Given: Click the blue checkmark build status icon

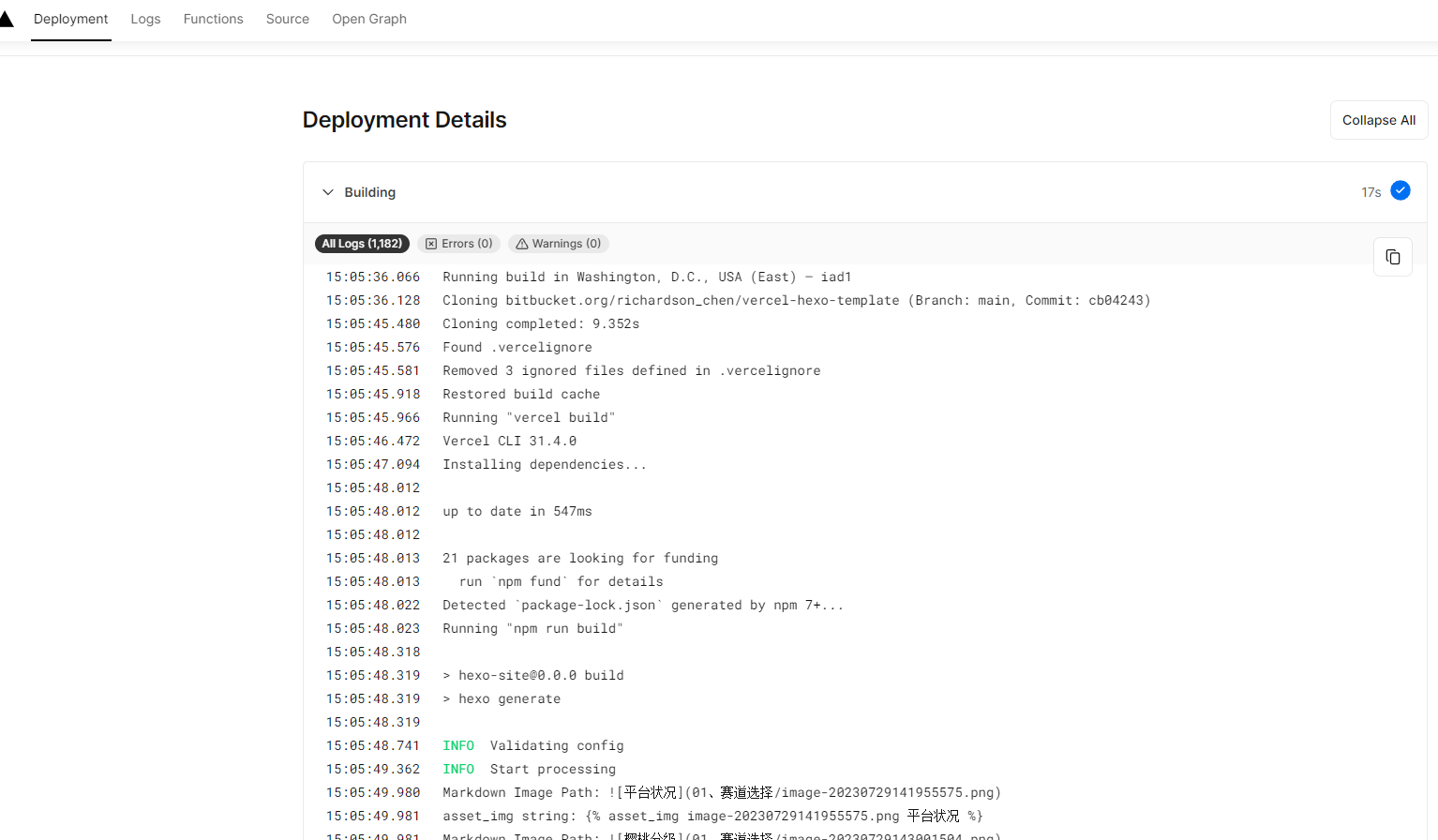Looking at the screenshot, I should point(1400,191).
